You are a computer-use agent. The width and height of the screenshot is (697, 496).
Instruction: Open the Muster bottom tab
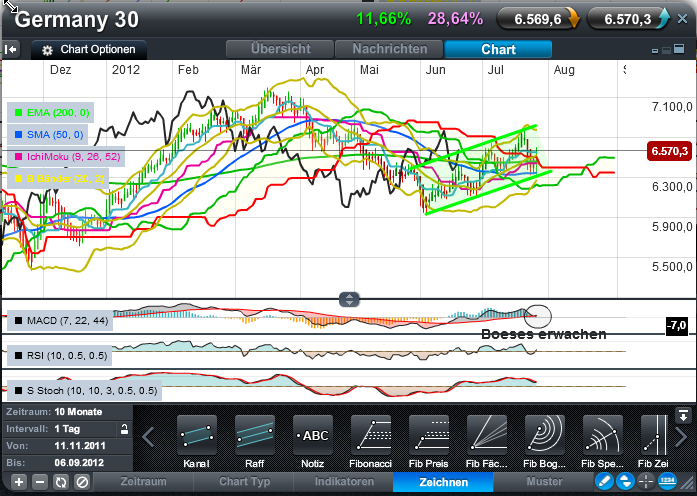pos(544,482)
